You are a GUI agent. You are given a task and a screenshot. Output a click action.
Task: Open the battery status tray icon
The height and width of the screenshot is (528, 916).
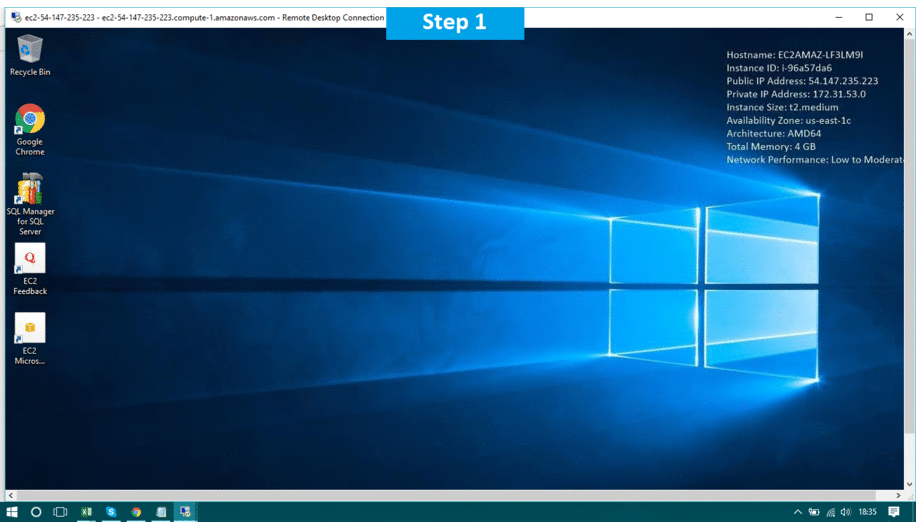(814, 512)
